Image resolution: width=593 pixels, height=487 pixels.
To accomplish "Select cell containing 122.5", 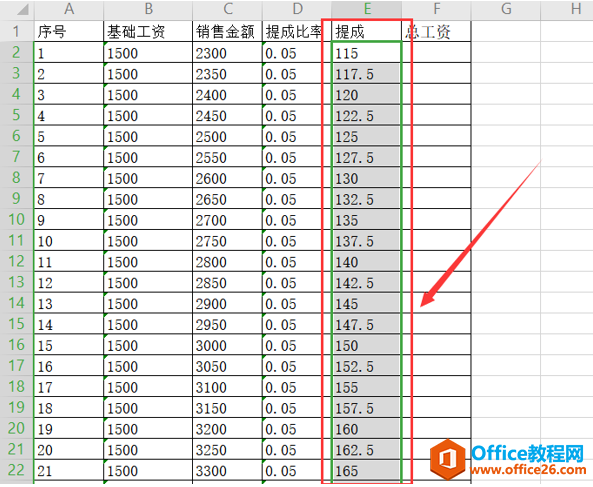I will point(366,115).
